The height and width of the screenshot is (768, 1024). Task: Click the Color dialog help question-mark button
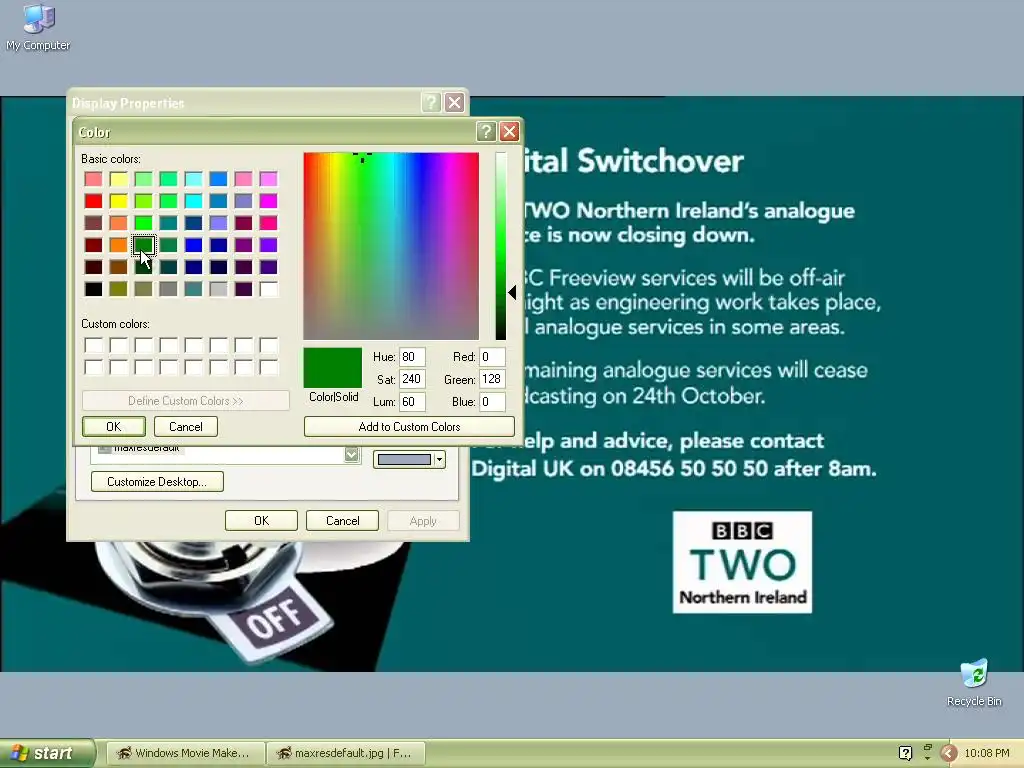485,132
